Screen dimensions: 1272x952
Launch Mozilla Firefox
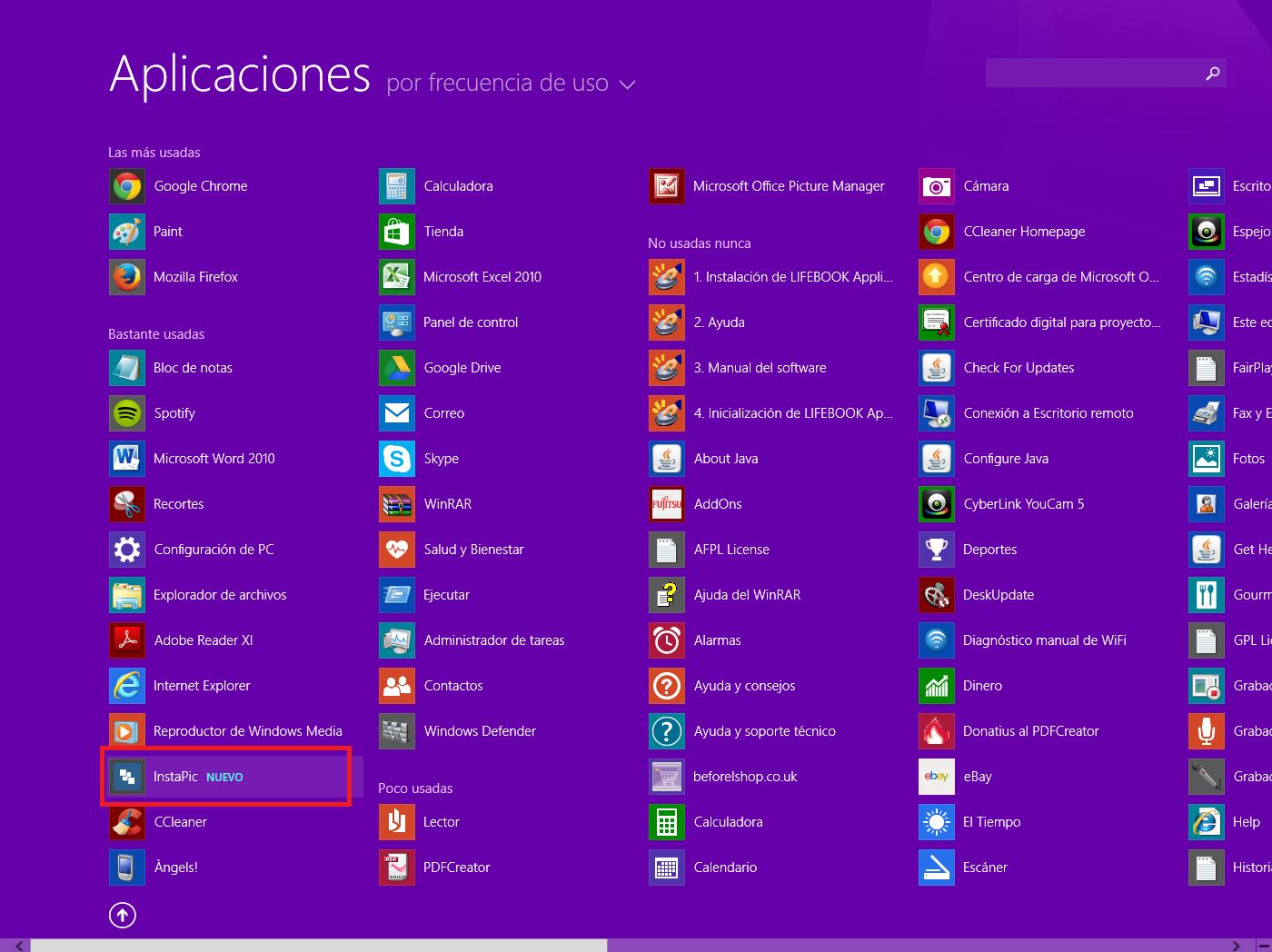(127, 277)
